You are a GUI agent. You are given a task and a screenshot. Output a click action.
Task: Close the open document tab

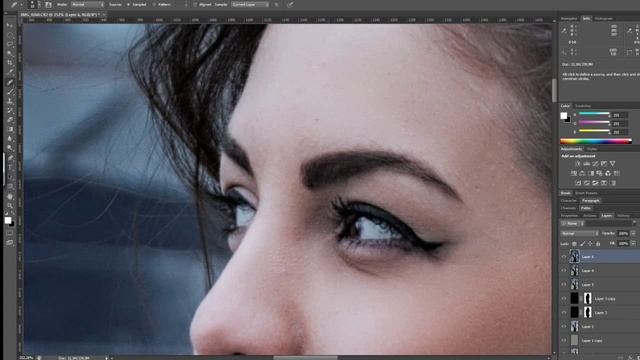tap(104, 15)
